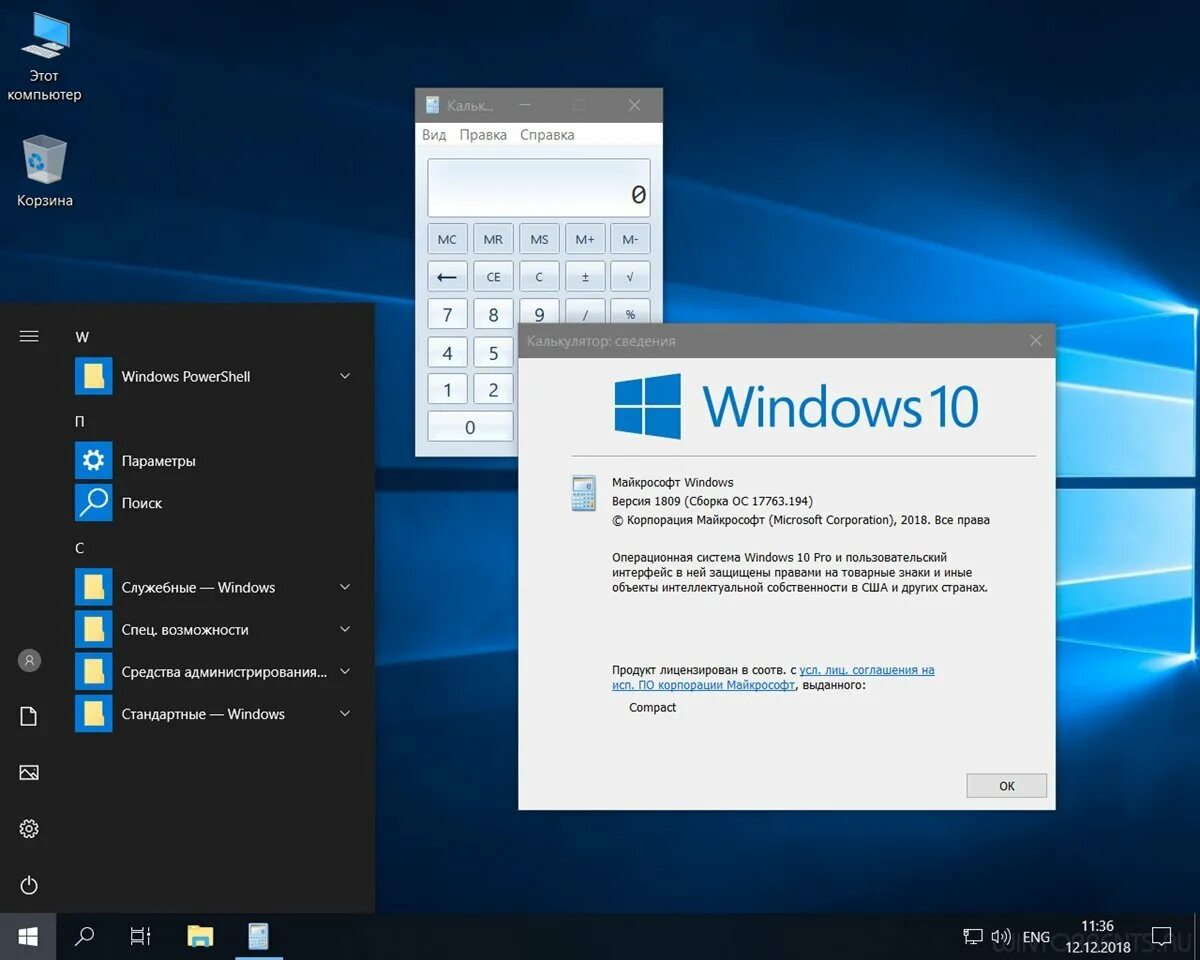Viewport: 1200px width, 960px height.
Task: Click digit 8 in Calculator
Action: pos(493,315)
